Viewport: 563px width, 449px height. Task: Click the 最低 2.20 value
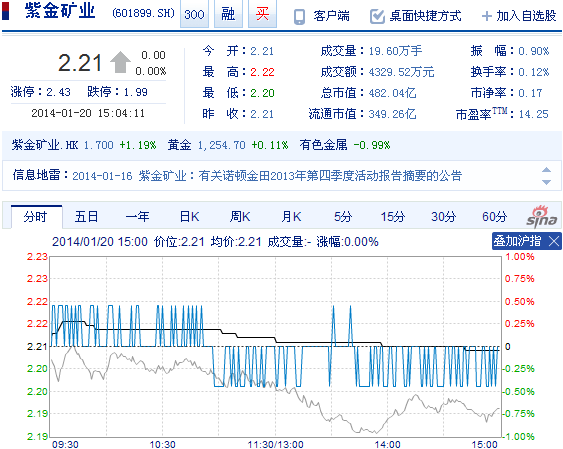tap(262, 93)
